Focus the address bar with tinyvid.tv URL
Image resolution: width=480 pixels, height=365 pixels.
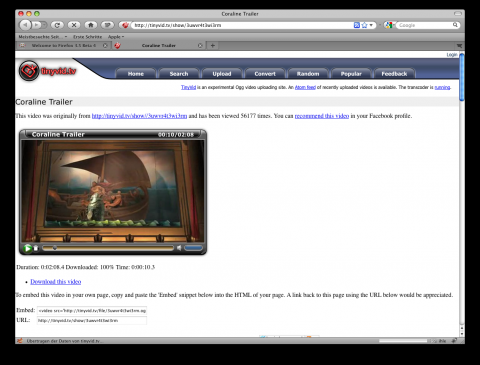pyautogui.click(x=242, y=25)
